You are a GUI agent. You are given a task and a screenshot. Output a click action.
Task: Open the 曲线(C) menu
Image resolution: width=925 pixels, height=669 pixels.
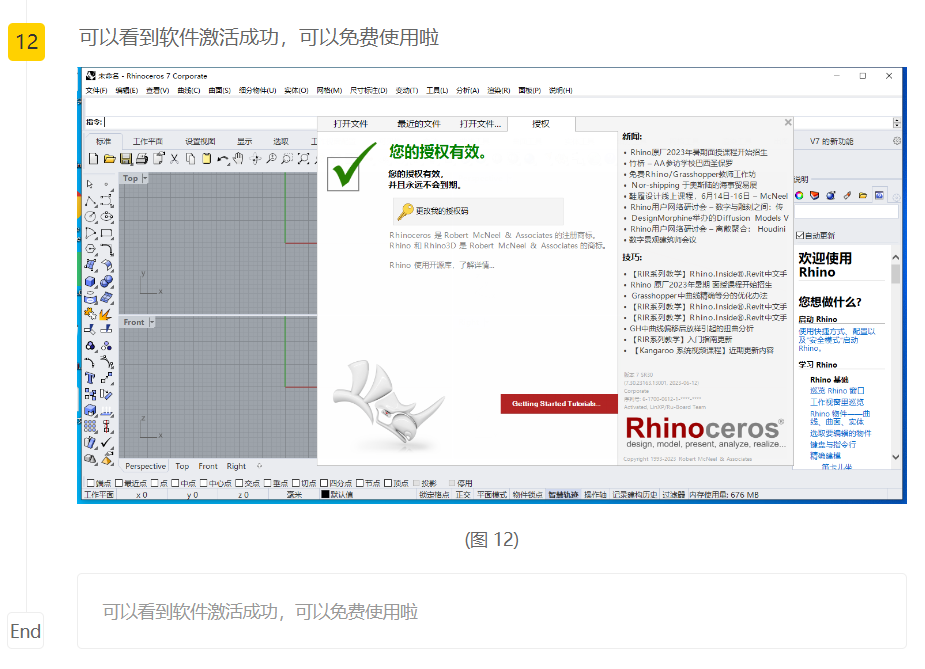(189, 90)
